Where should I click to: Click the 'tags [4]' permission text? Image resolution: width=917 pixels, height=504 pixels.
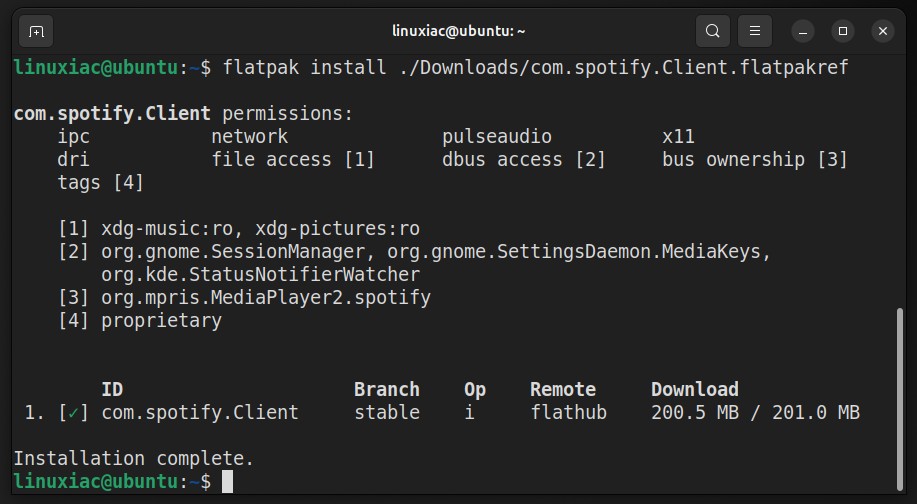(x=101, y=182)
